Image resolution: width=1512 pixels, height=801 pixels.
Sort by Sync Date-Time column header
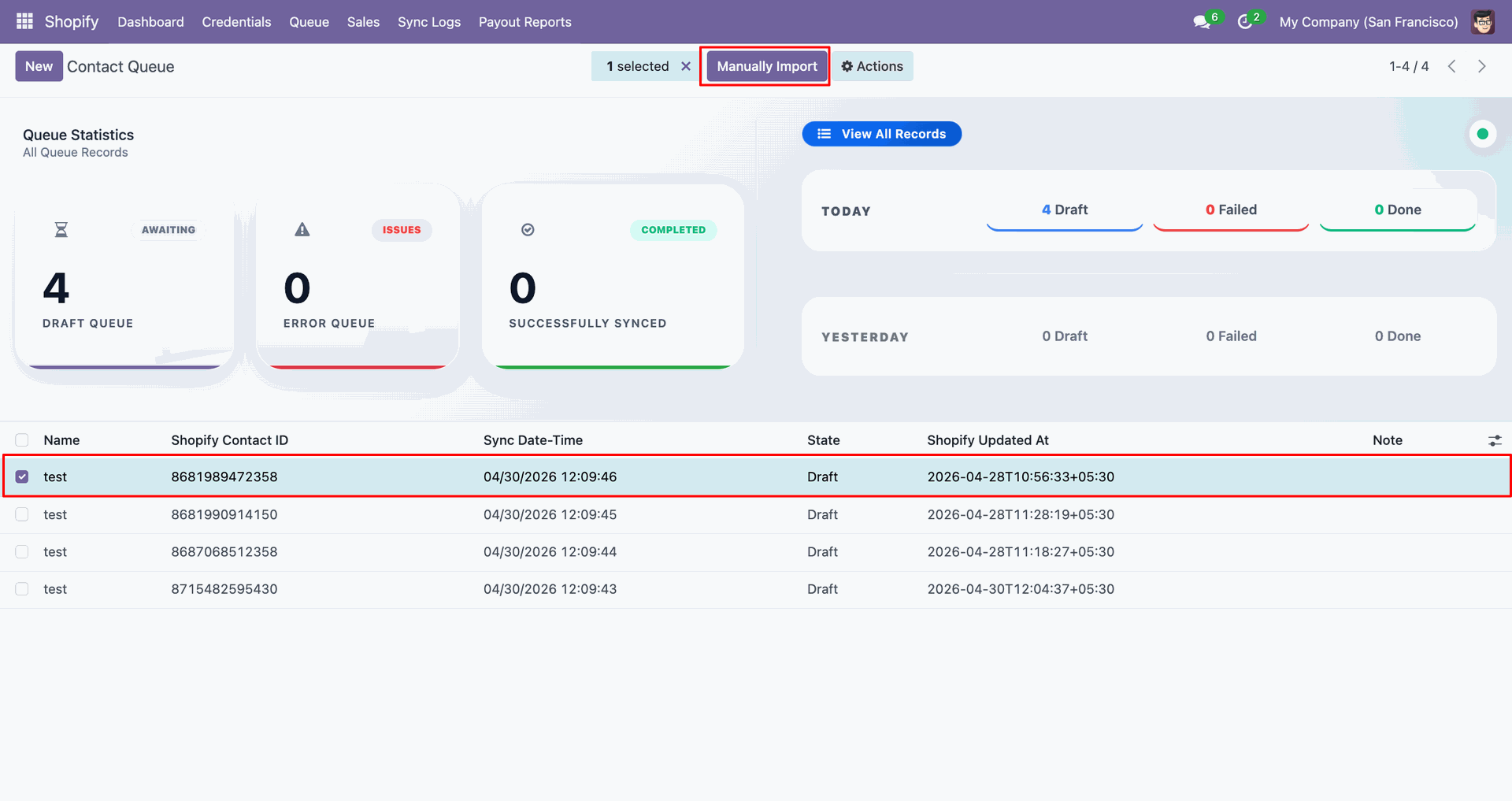(x=533, y=440)
